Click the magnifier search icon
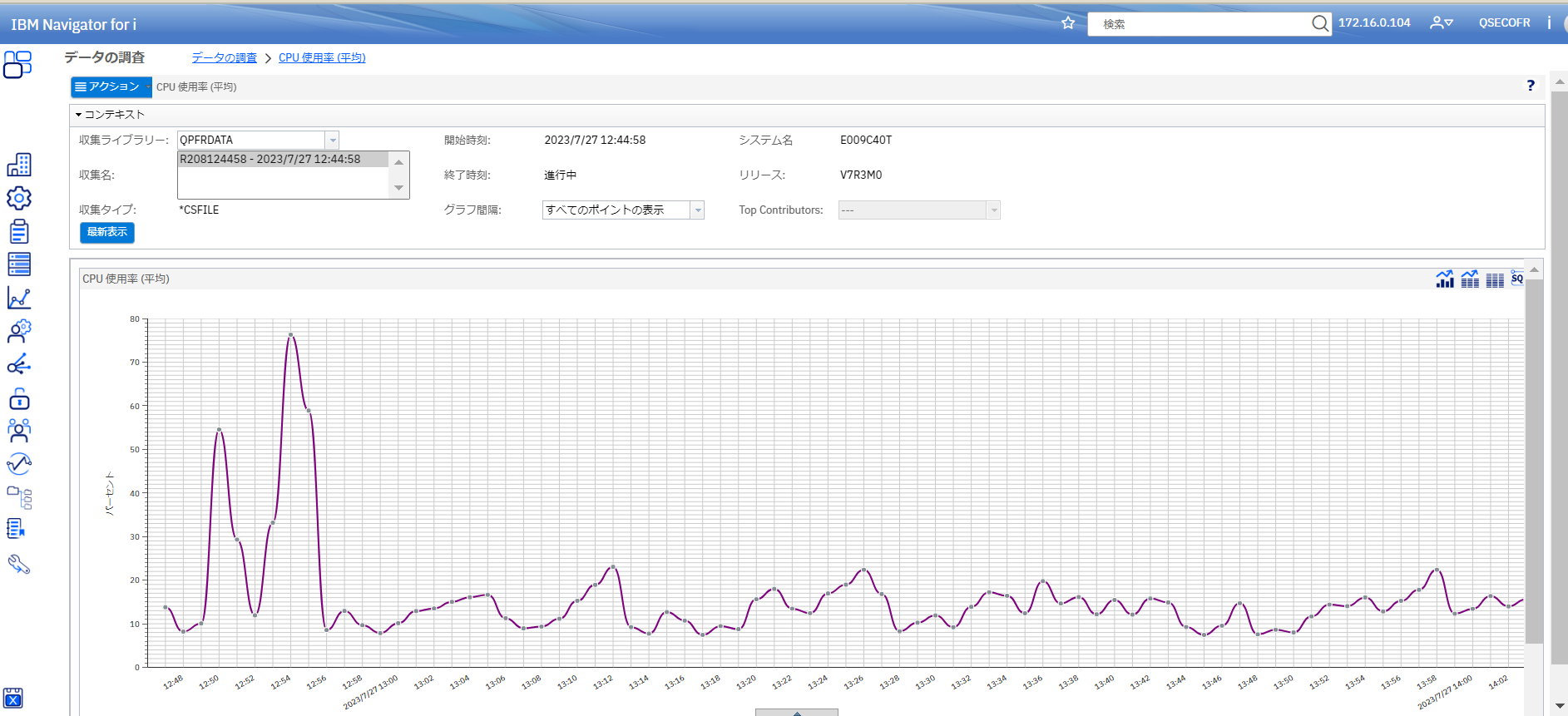 point(1320,23)
